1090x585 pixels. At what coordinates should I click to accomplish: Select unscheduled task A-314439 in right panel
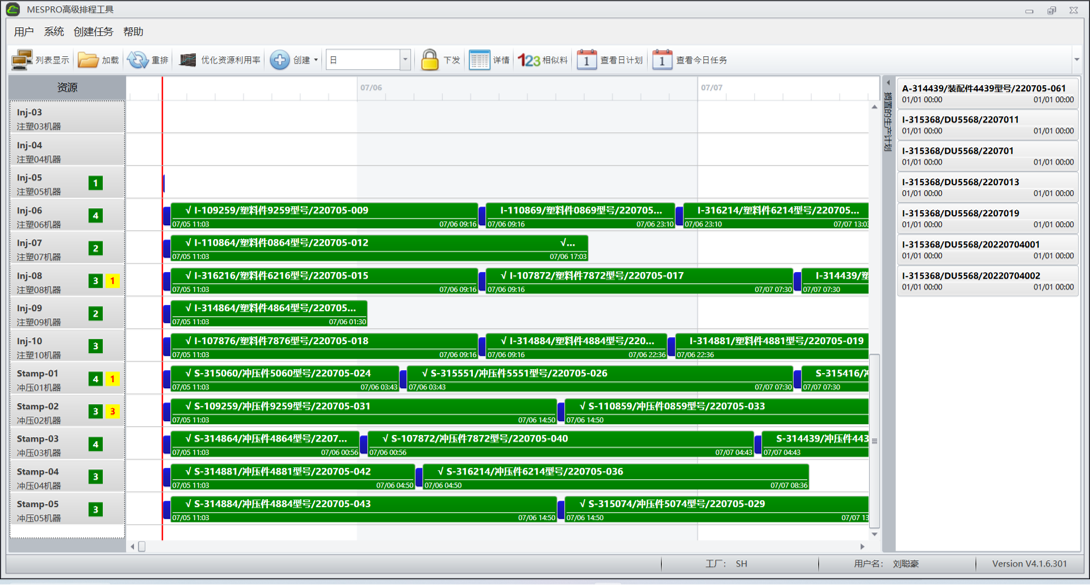click(987, 94)
